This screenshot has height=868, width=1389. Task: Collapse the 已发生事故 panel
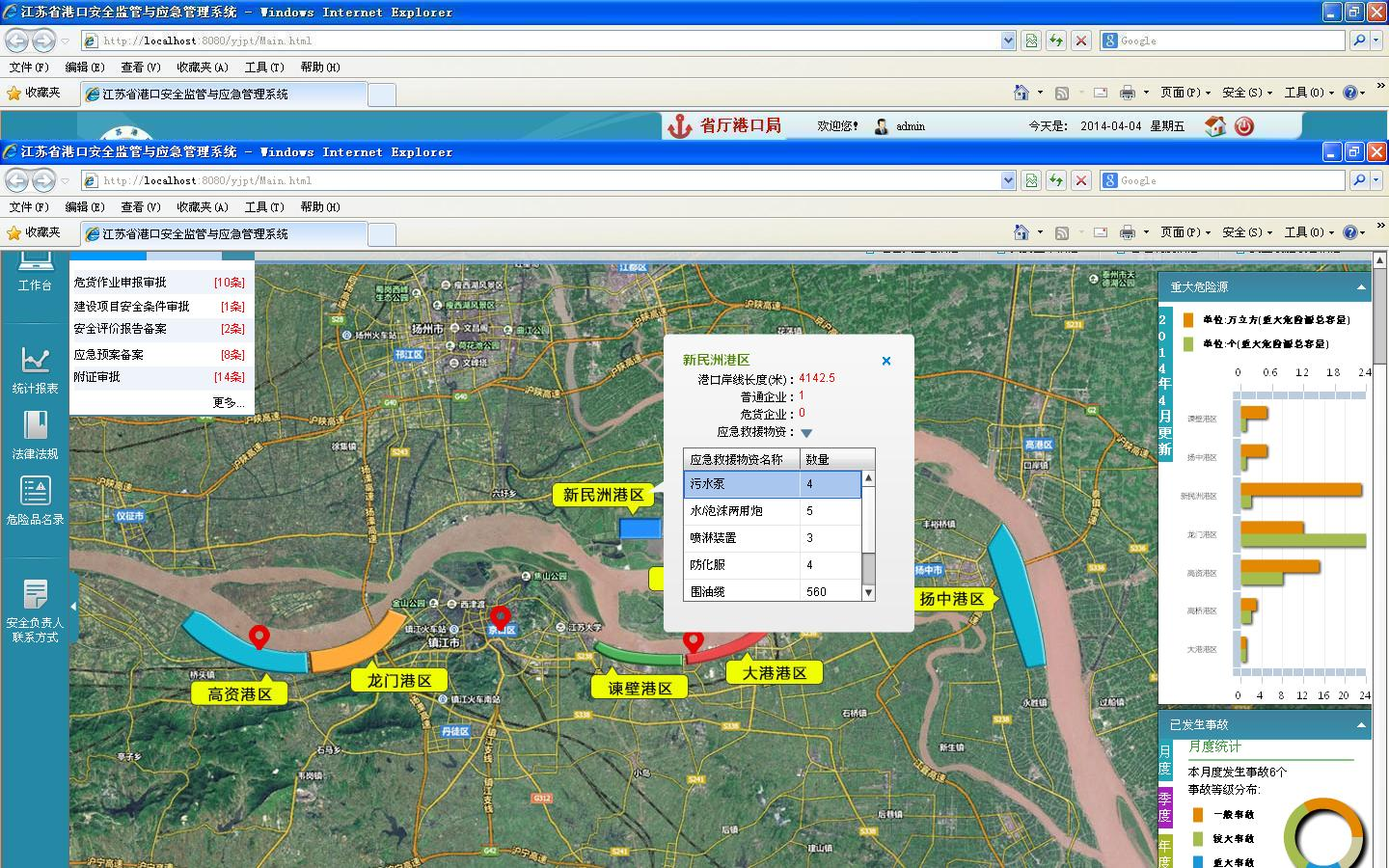(1361, 724)
